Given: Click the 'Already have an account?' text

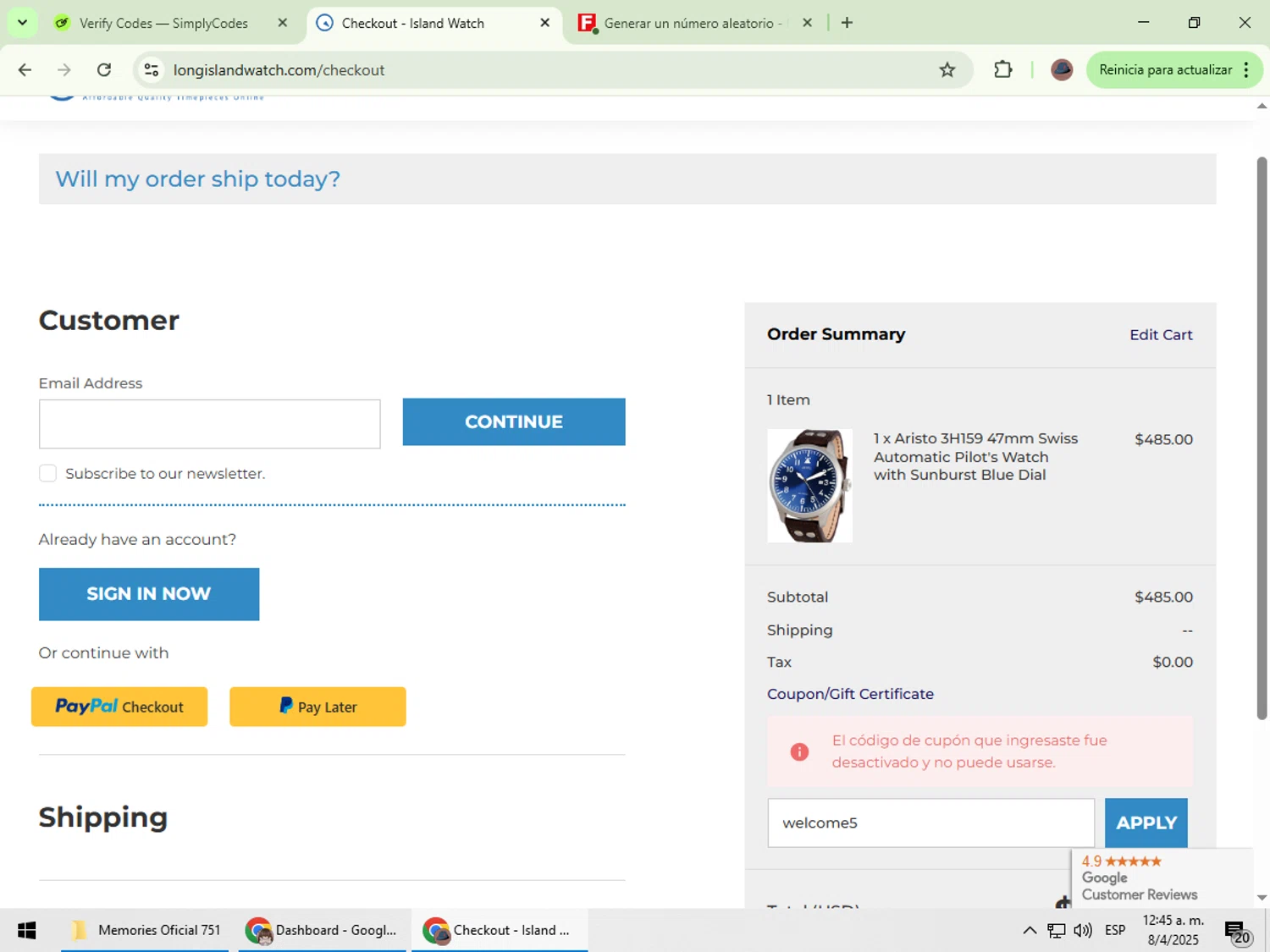Looking at the screenshot, I should click(137, 540).
